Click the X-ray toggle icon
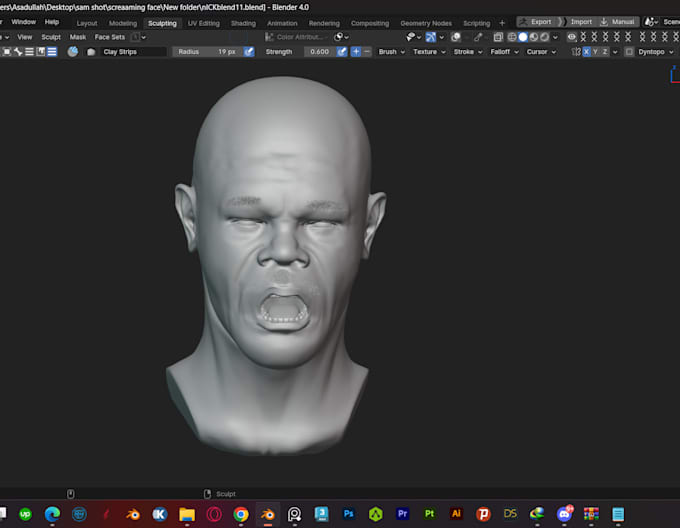 coord(498,37)
